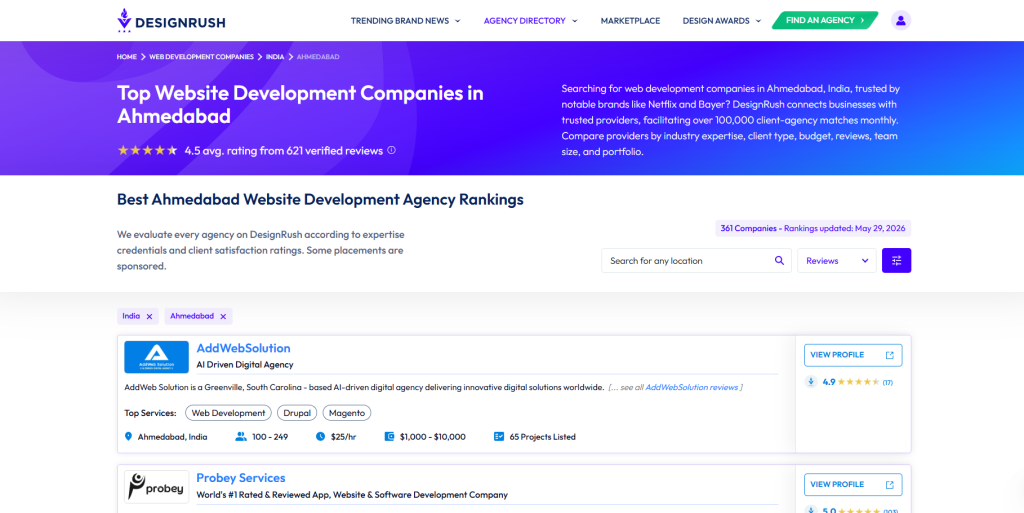Open Probey Services company title link

coord(241,478)
